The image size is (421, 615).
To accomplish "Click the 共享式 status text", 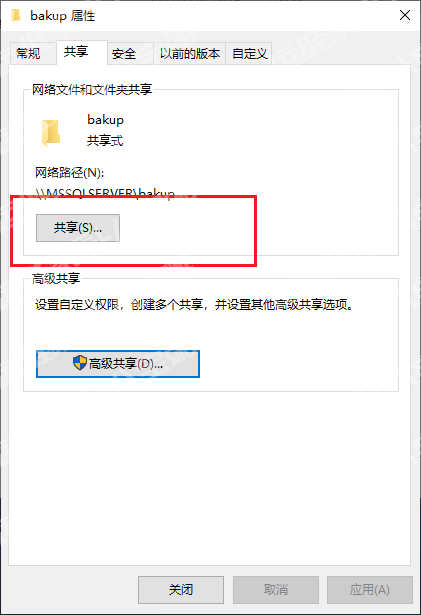I will [x=105, y=140].
